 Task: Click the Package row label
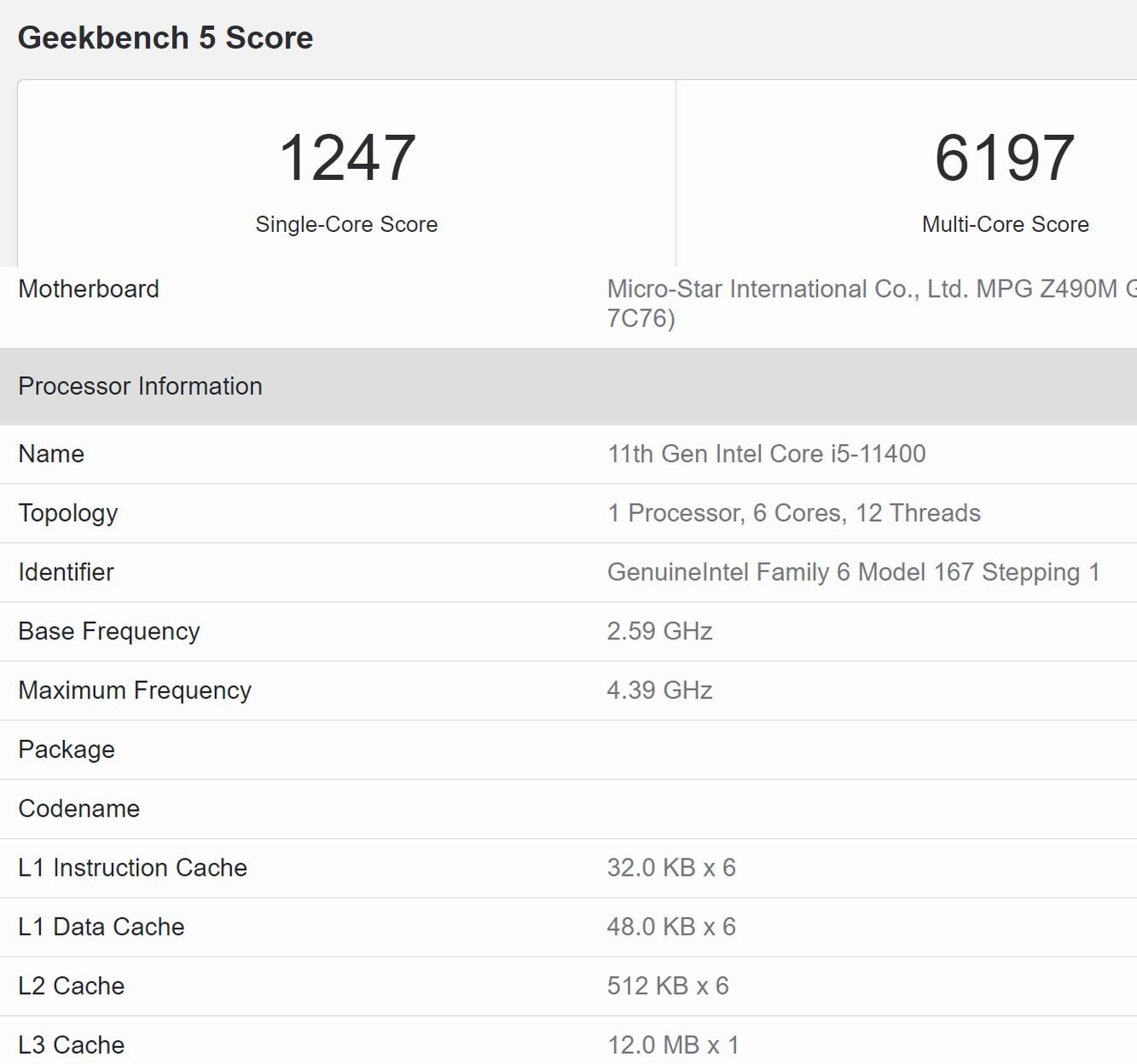click(67, 749)
